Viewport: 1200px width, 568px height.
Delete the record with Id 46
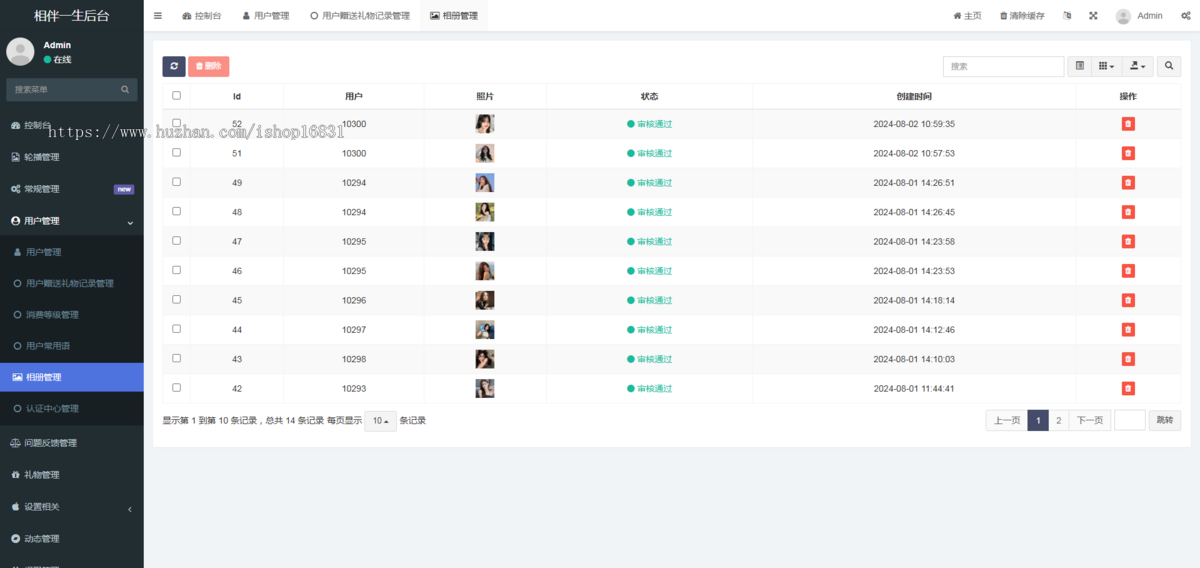tap(1128, 271)
